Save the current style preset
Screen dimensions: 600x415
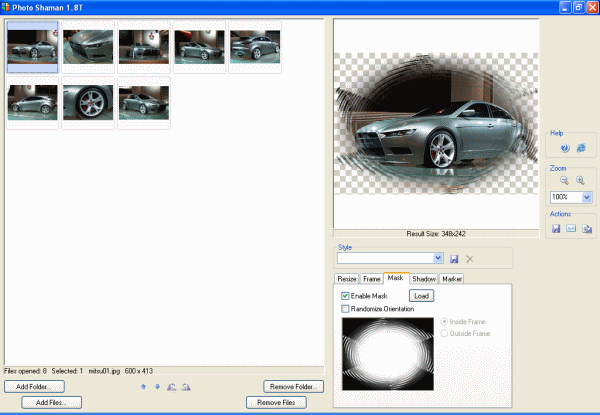point(453,258)
